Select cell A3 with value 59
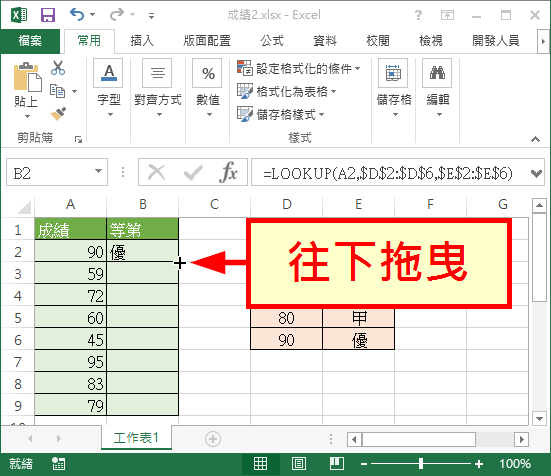 pos(70,274)
